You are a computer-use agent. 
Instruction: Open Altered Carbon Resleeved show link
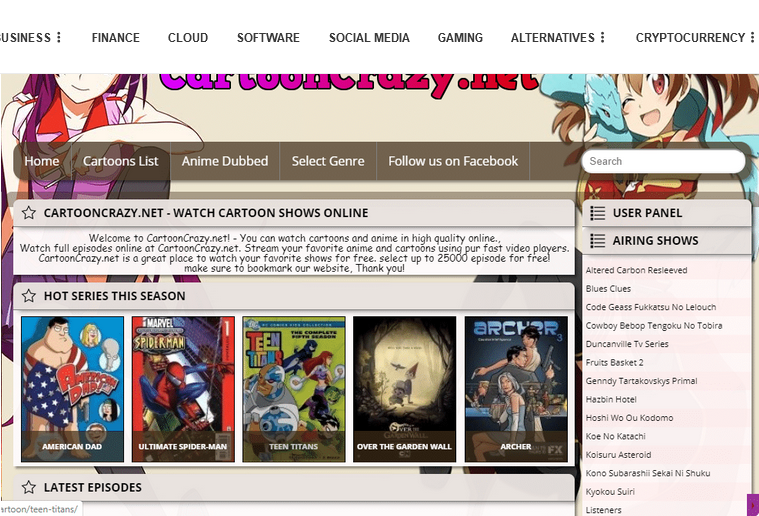[x=636, y=270]
